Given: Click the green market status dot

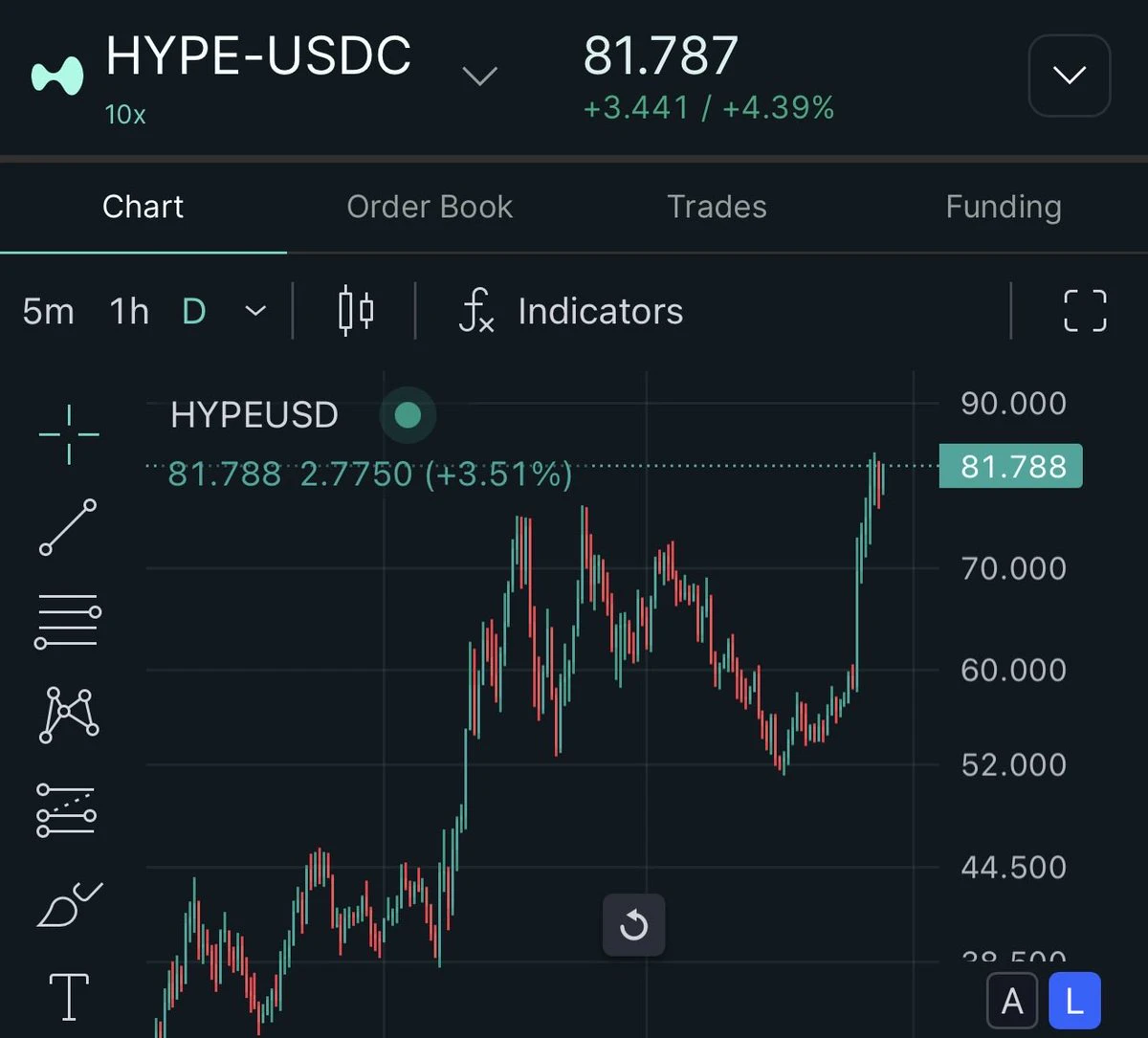Looking at the screenshot, I should coord(408,415).
